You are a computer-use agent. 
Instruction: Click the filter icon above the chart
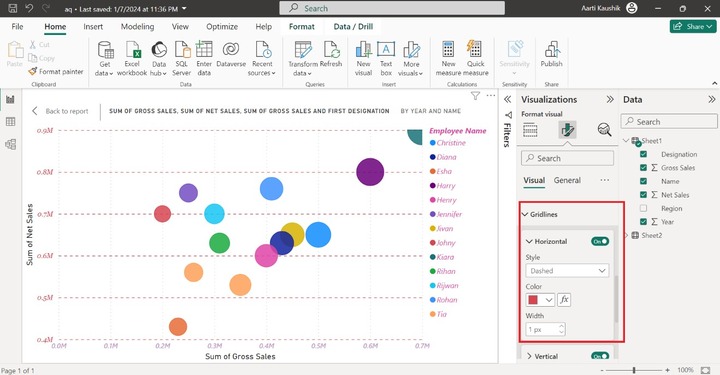click(x=475, y=96)
